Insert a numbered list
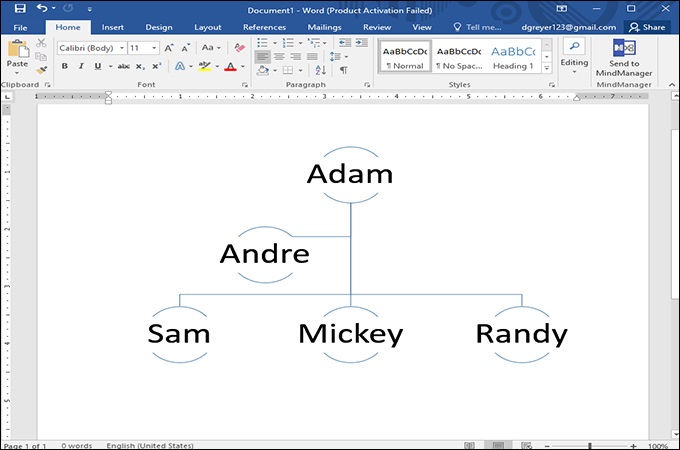The width and height of the screenshot is (680, 450). point(288,43)
